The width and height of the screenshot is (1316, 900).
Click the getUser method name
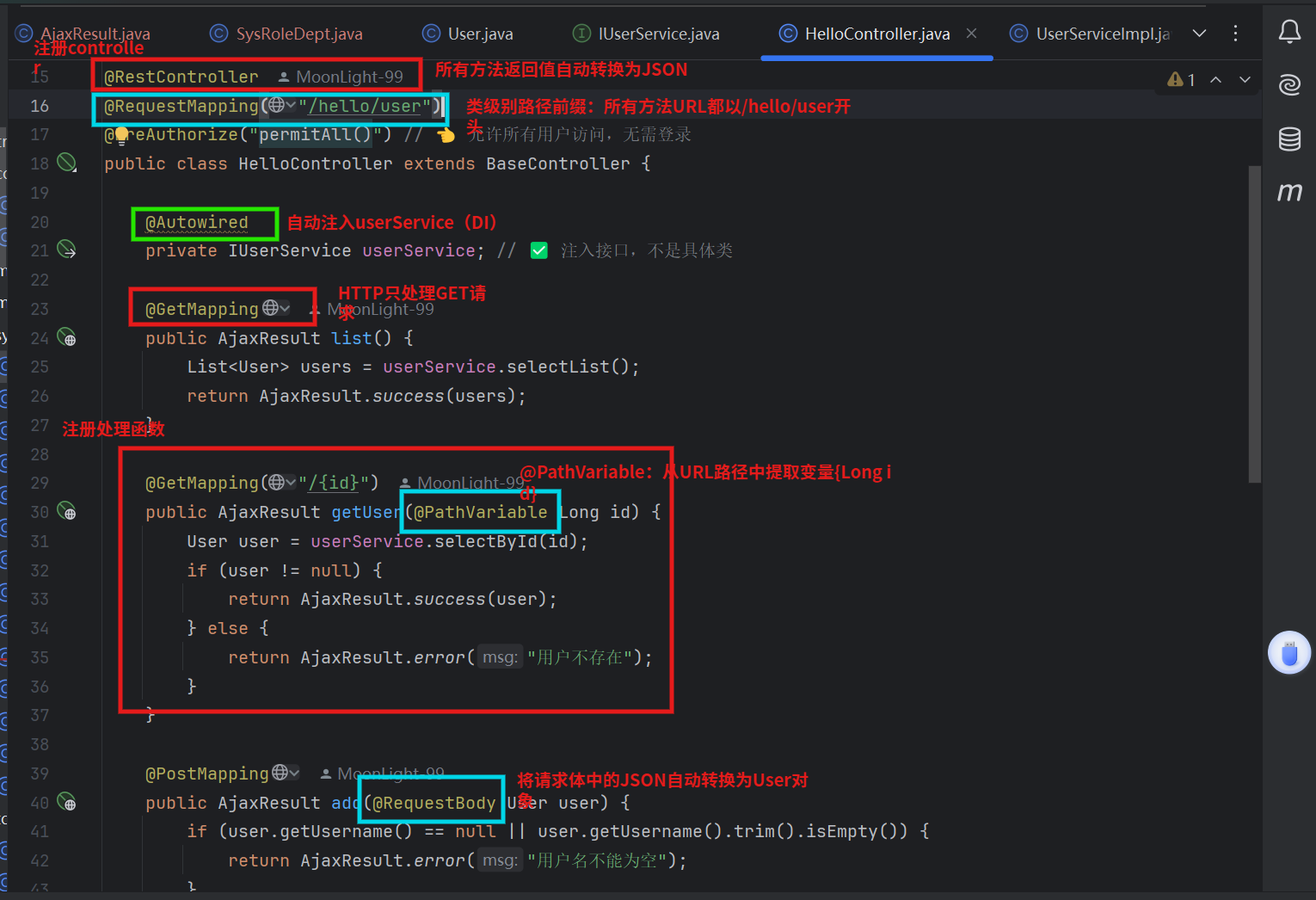click(367, 512)
